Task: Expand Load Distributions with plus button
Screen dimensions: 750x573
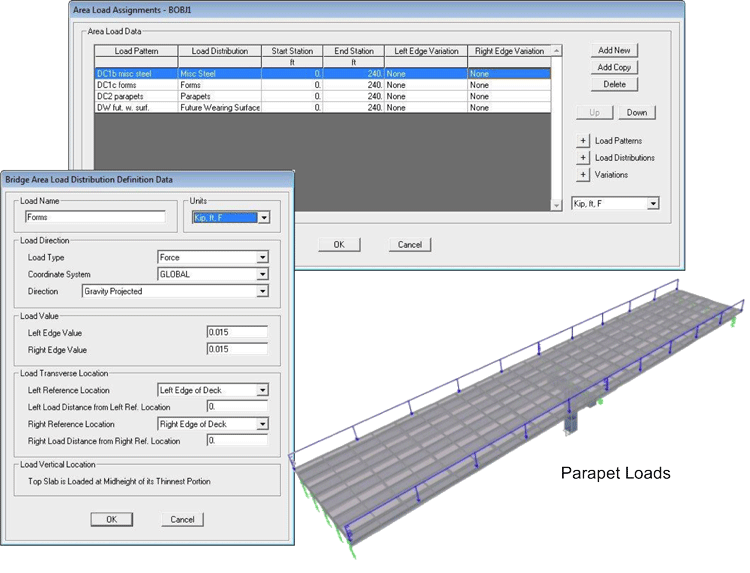Action: coord(583,158)
